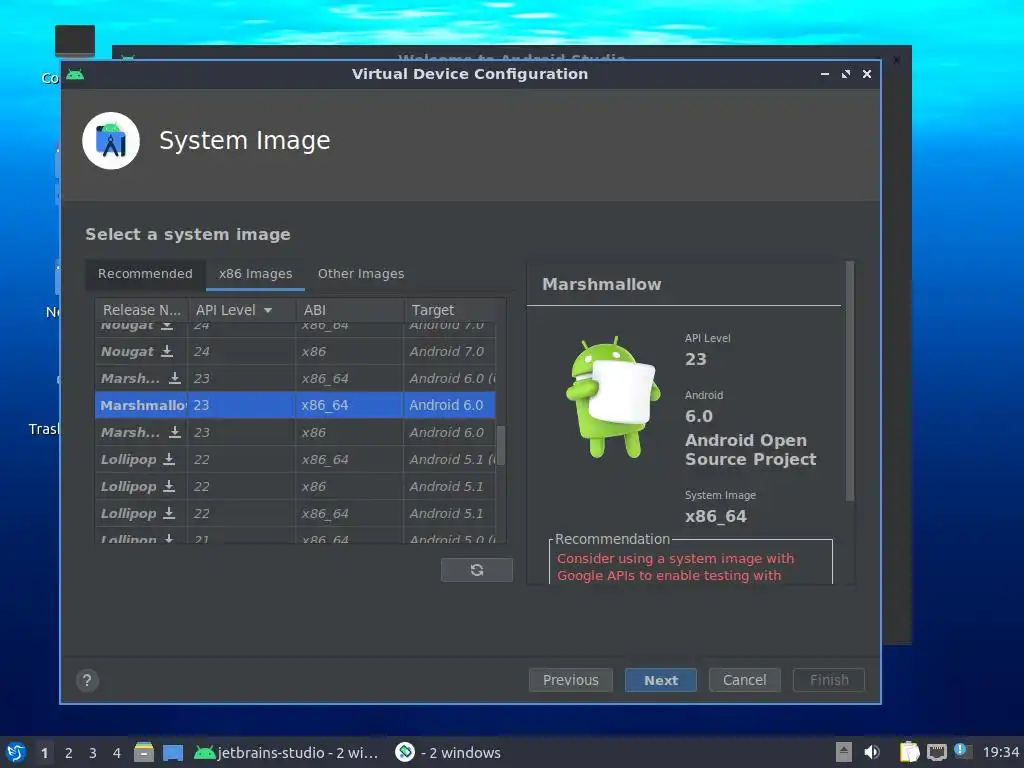Switch to workspace 3
The height and width of the screenshot is (768, 1024).
point(93,753)
